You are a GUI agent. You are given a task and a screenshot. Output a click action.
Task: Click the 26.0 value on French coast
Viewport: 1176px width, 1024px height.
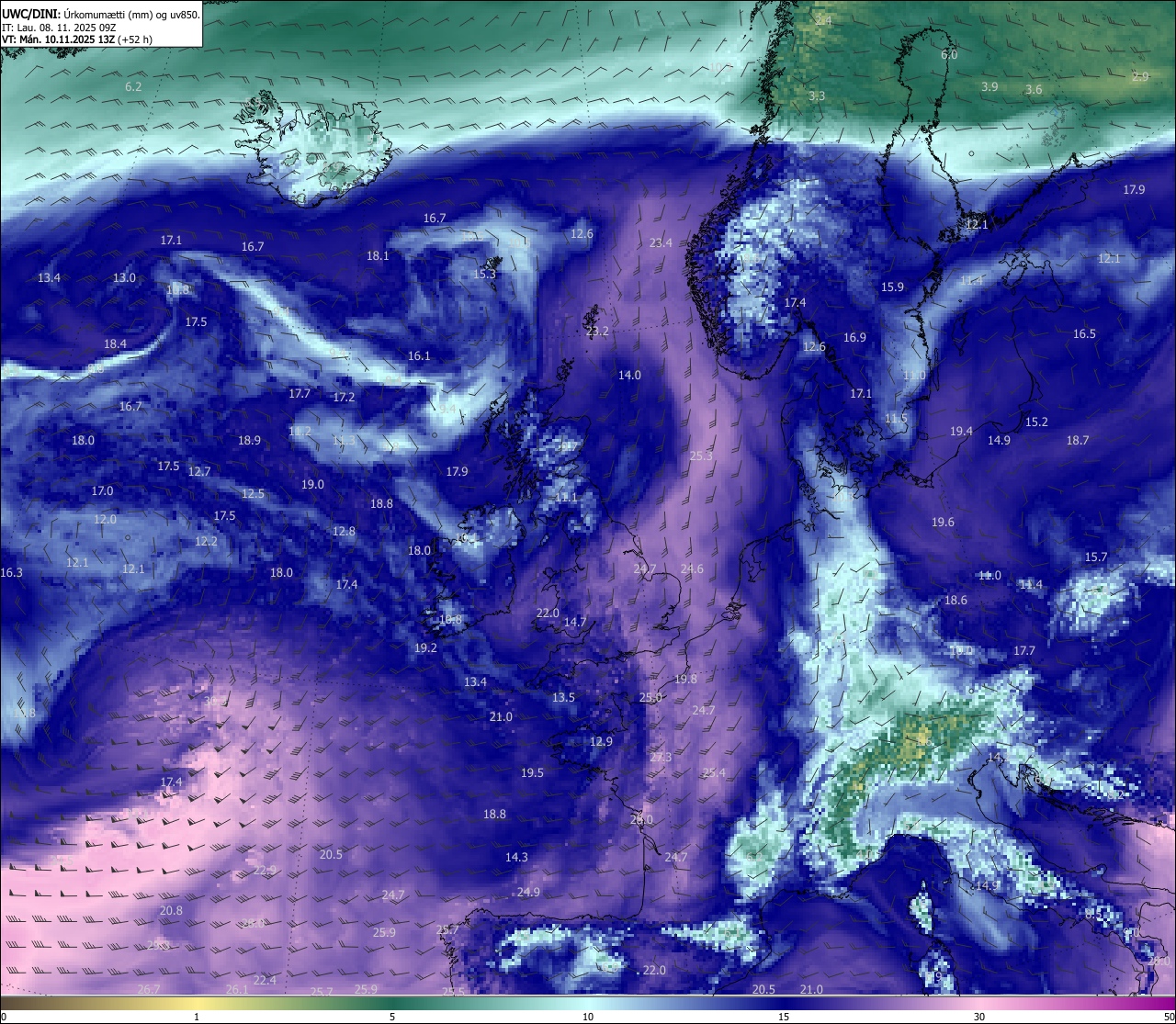click(641, 819)
